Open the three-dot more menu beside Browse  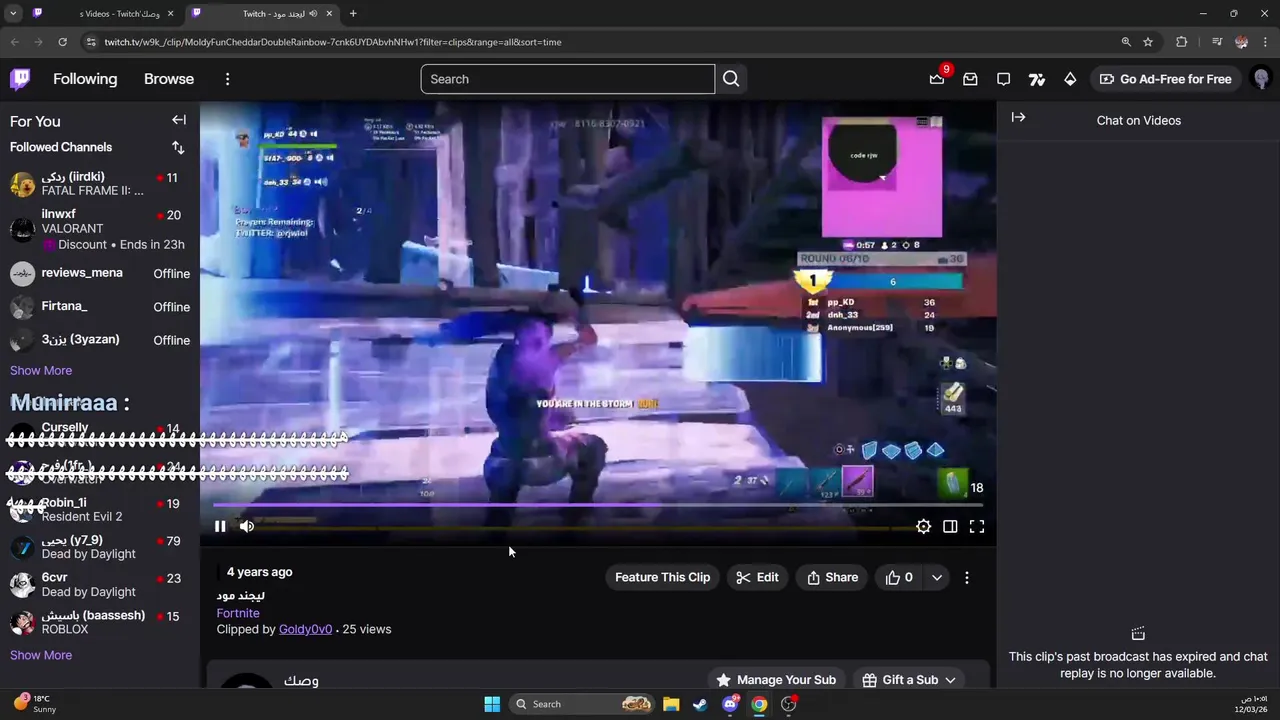[227, 79]
